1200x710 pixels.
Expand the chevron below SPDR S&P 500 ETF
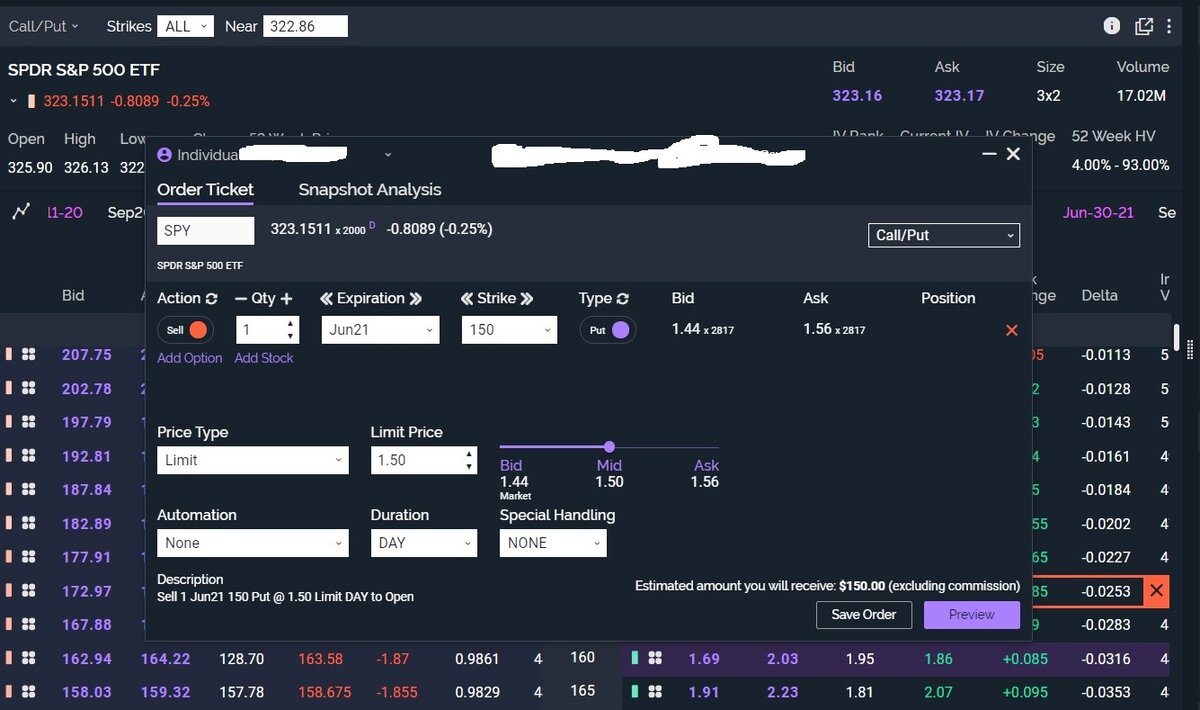pyautogui.click(x=14, y=101)
